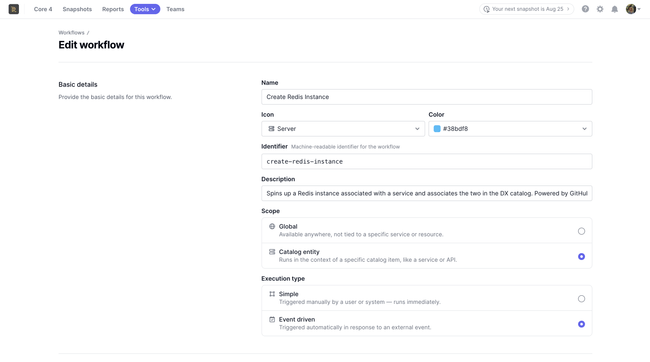Select the Simple execution radio button
Image resolution: width=650 pixels, height=362 pixels.
[x=581, y=299]
